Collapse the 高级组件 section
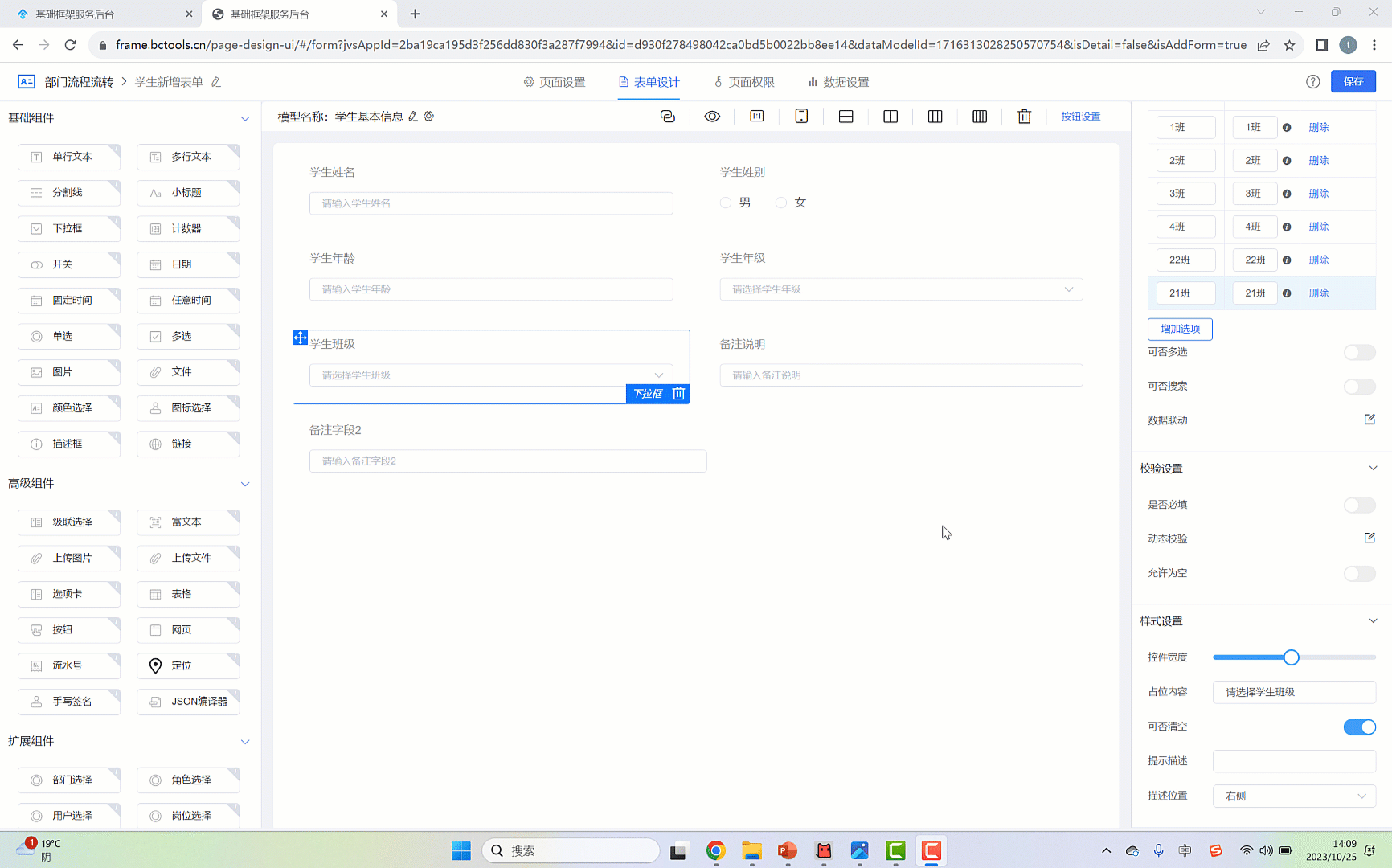This screenshot has height=868, width=1392. [x=245, y=484]
